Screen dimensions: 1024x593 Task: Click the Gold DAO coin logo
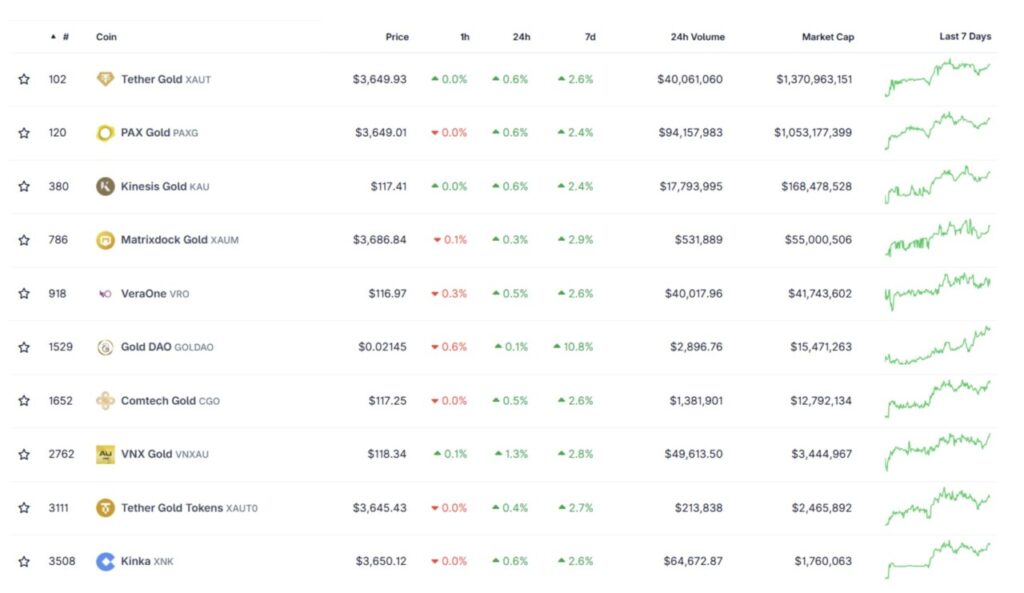pyautogui.click(x=105, y=347)
